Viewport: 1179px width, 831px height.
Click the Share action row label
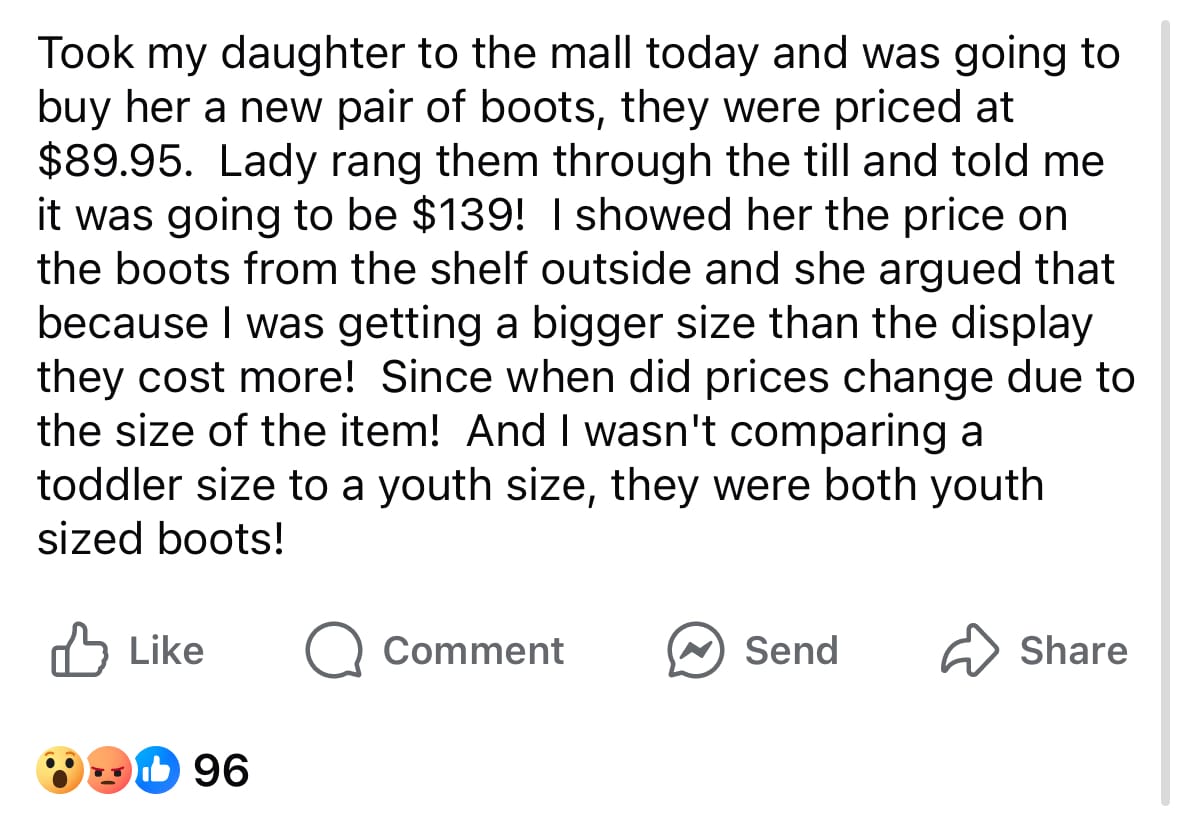coord(1074,650)
